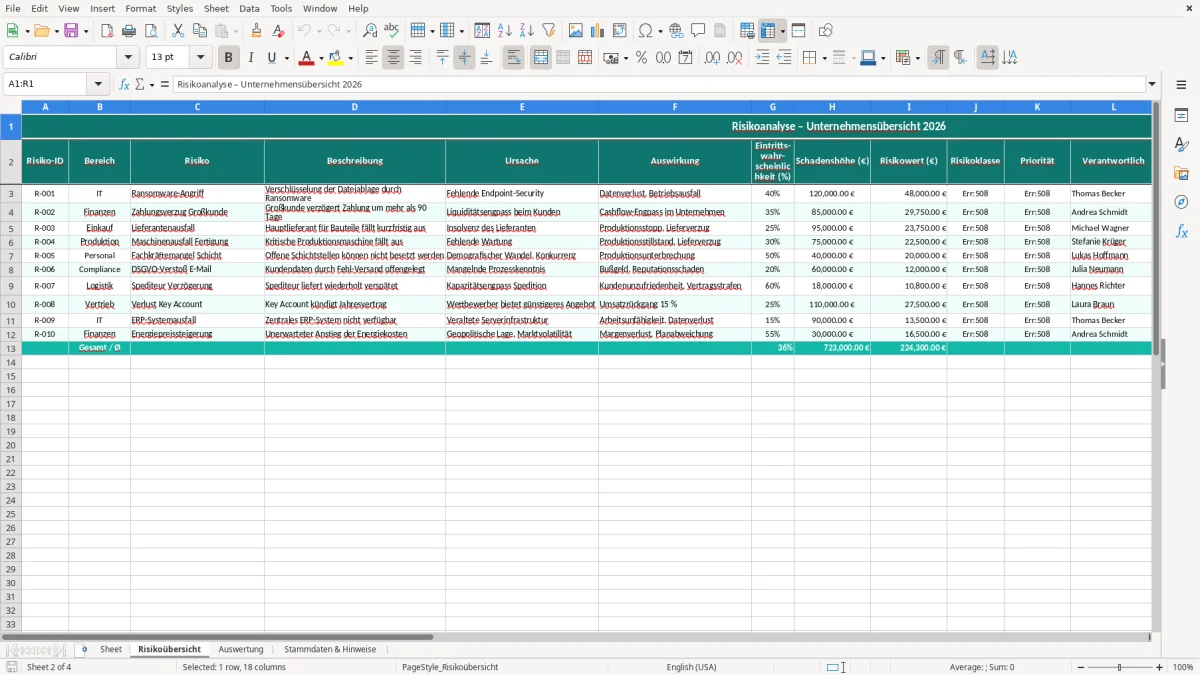
Task: Toggle Bold formatting
Action: coord(229,58)
